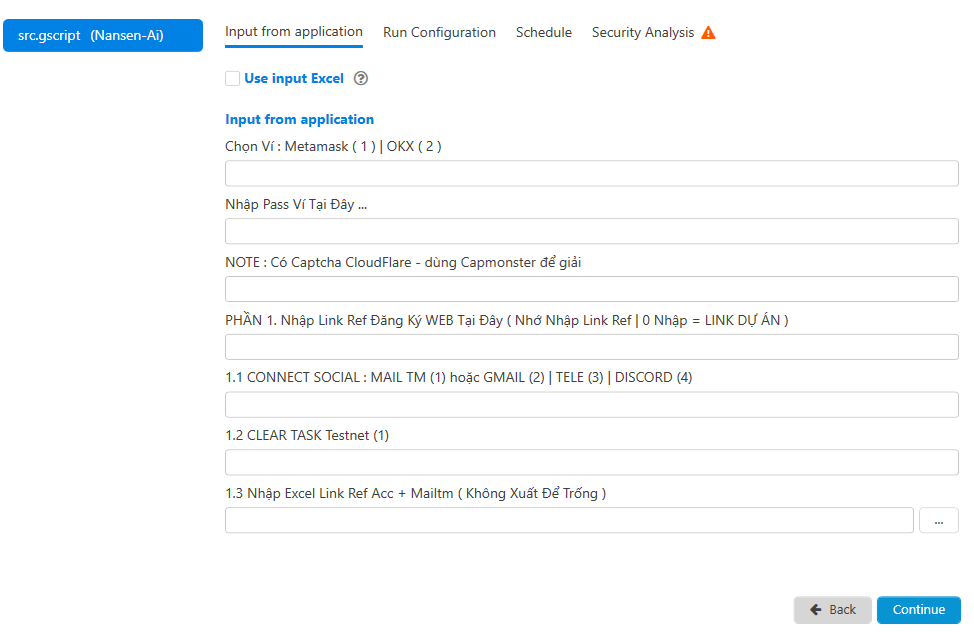Click the Security Analysis warning triangle icon
This screenshot has width=974, height=641.
(708, 32)
